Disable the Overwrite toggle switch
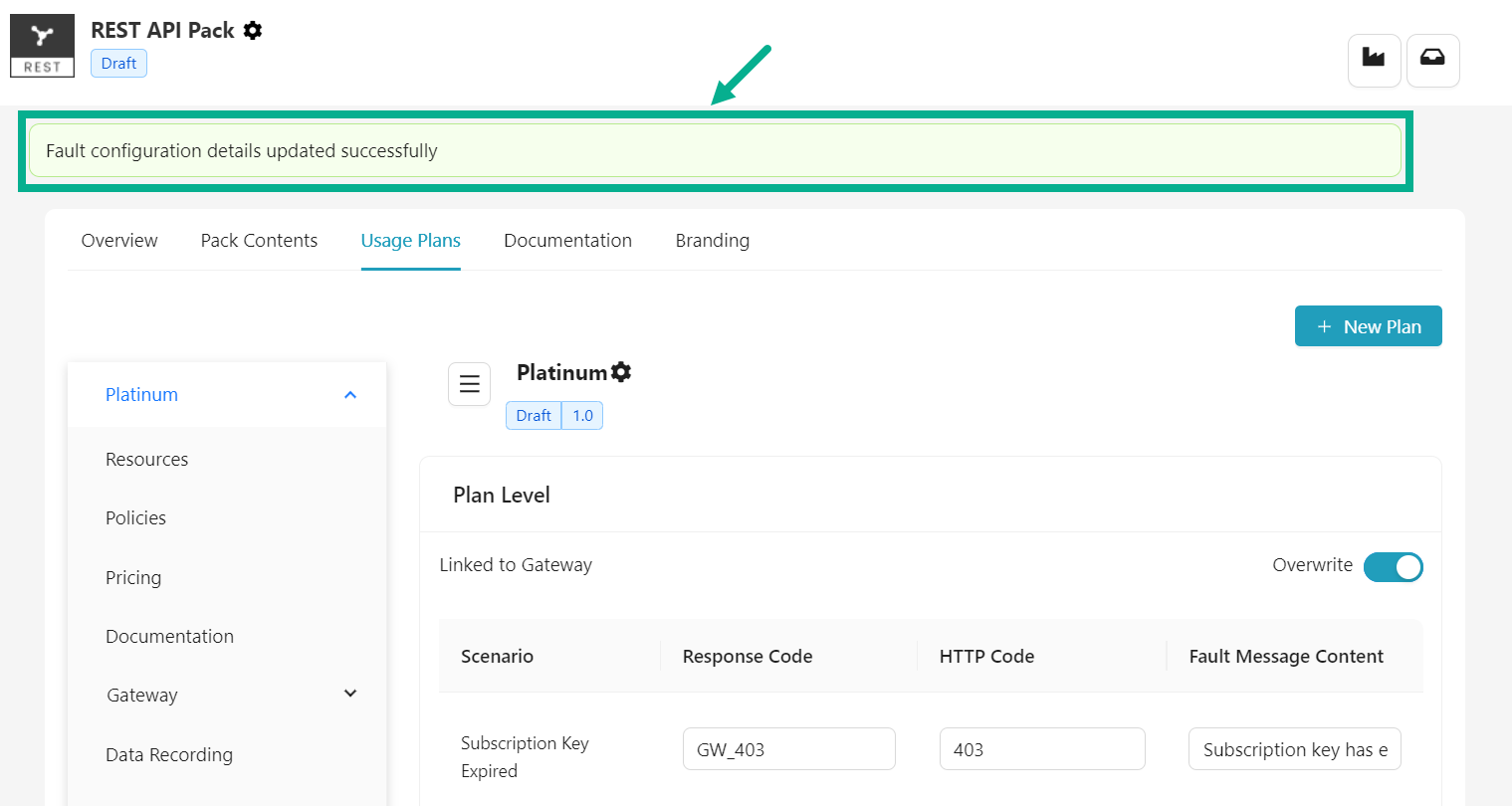The width and height of the screenshot is (1512, 806). click(1393, 566)
